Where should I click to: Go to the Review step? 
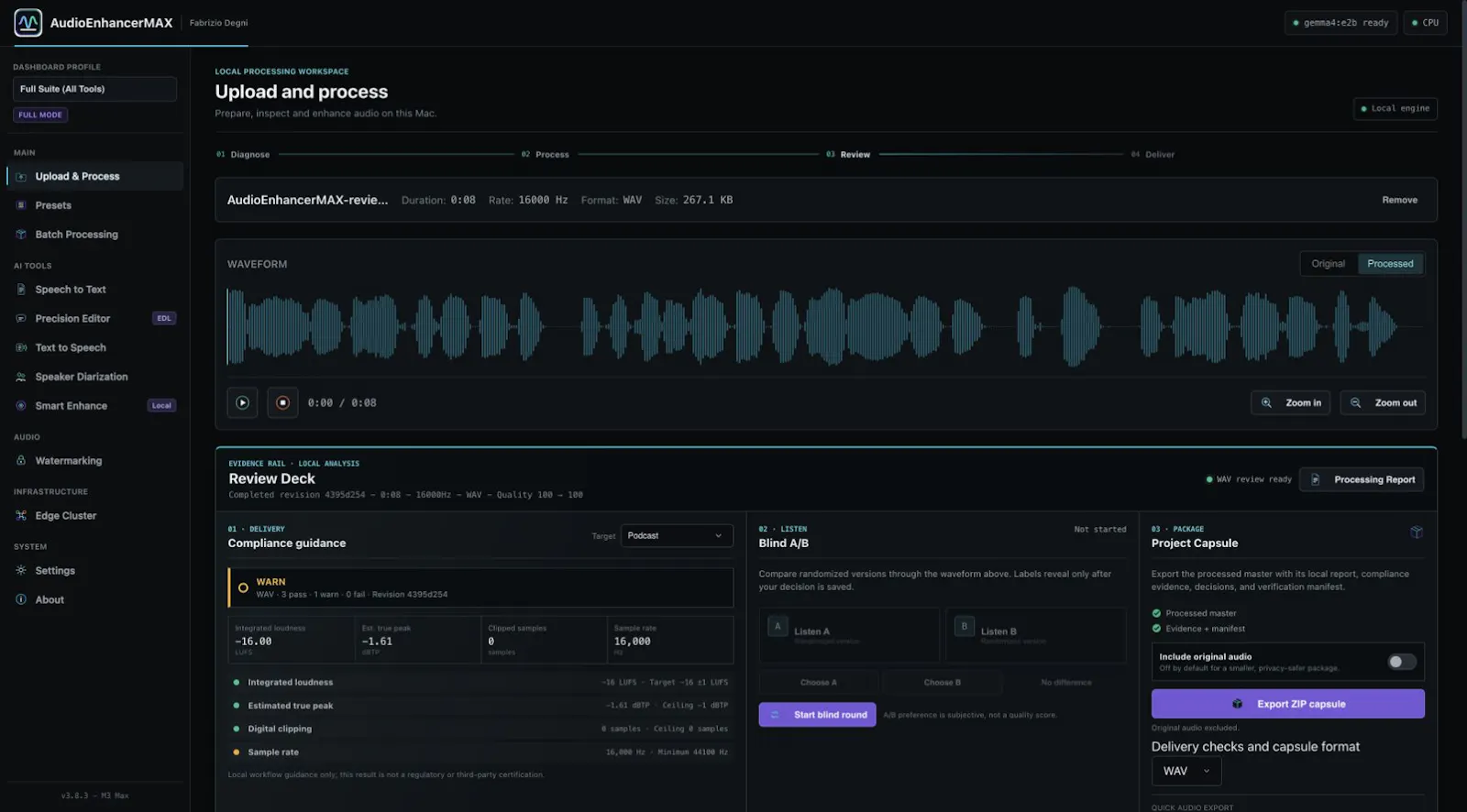pos(848,155)
